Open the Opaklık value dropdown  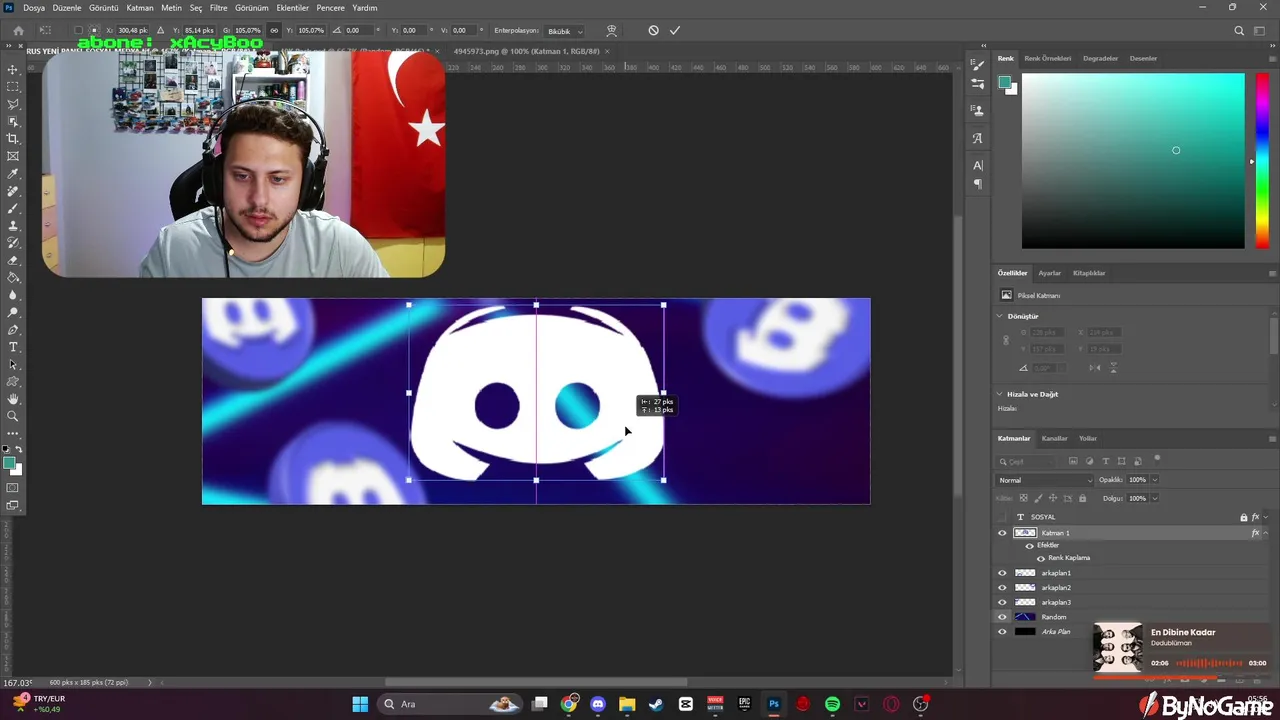click(x=1154, y=480)
